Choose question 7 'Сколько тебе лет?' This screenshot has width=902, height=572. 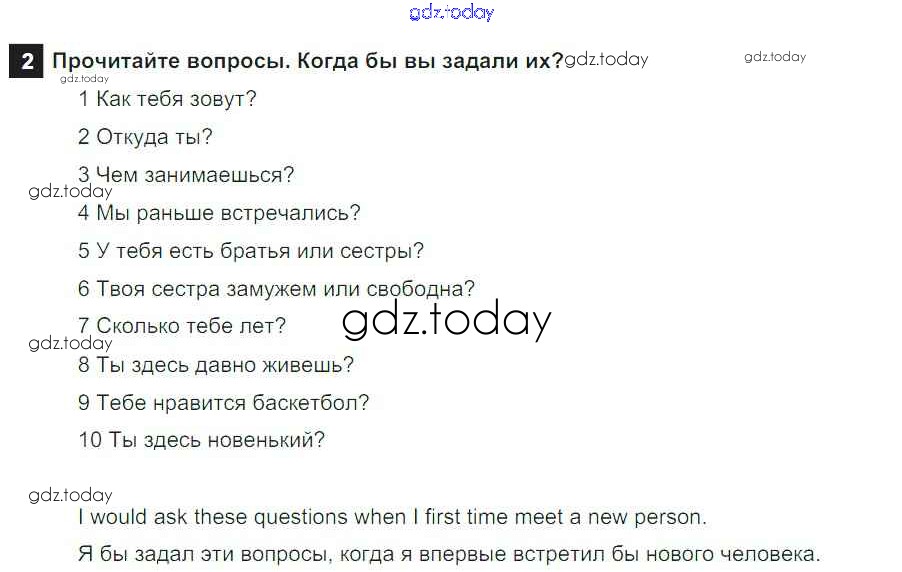182,326
